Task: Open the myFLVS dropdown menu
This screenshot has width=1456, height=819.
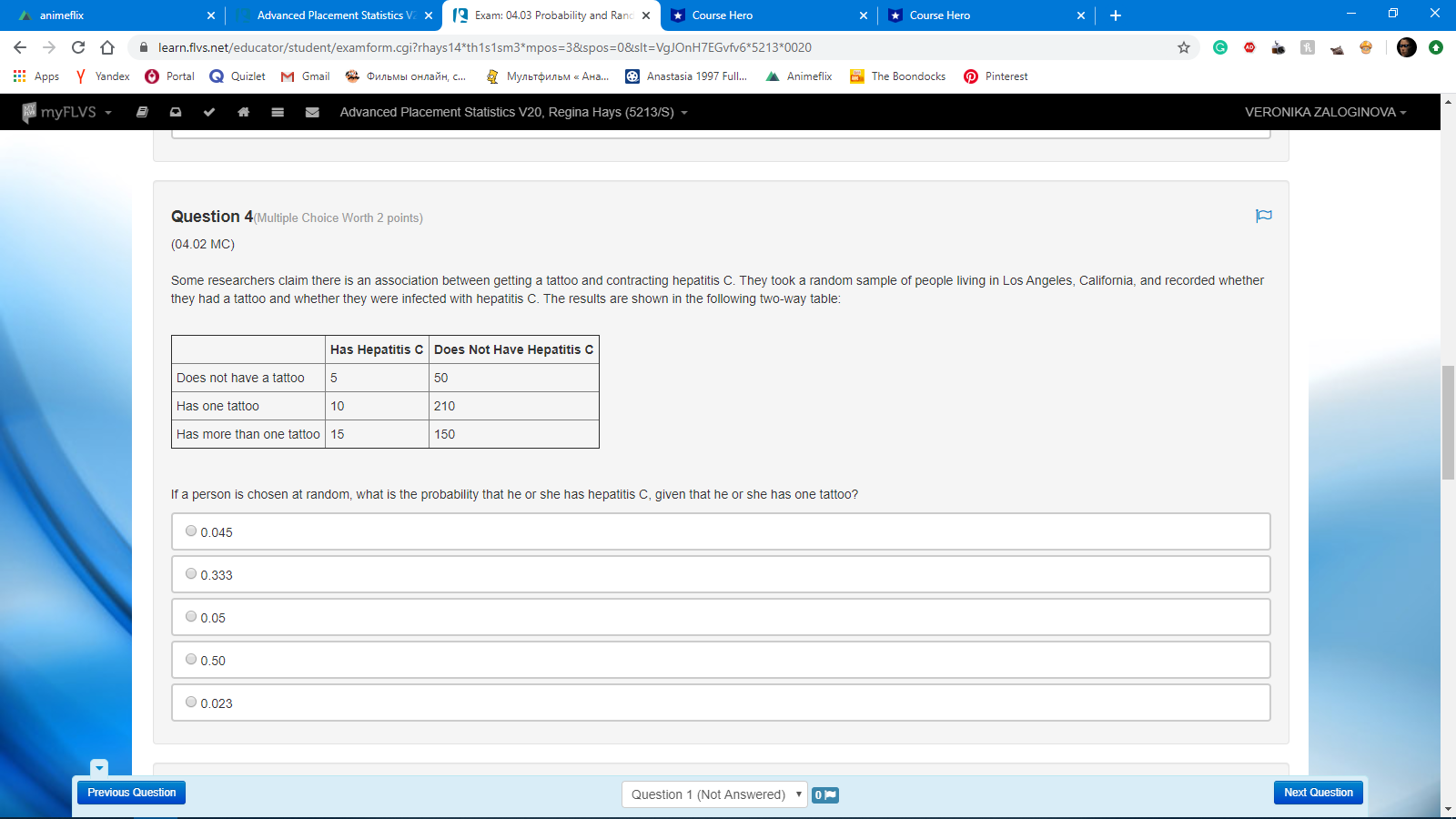Action: (x=67, y=112)
